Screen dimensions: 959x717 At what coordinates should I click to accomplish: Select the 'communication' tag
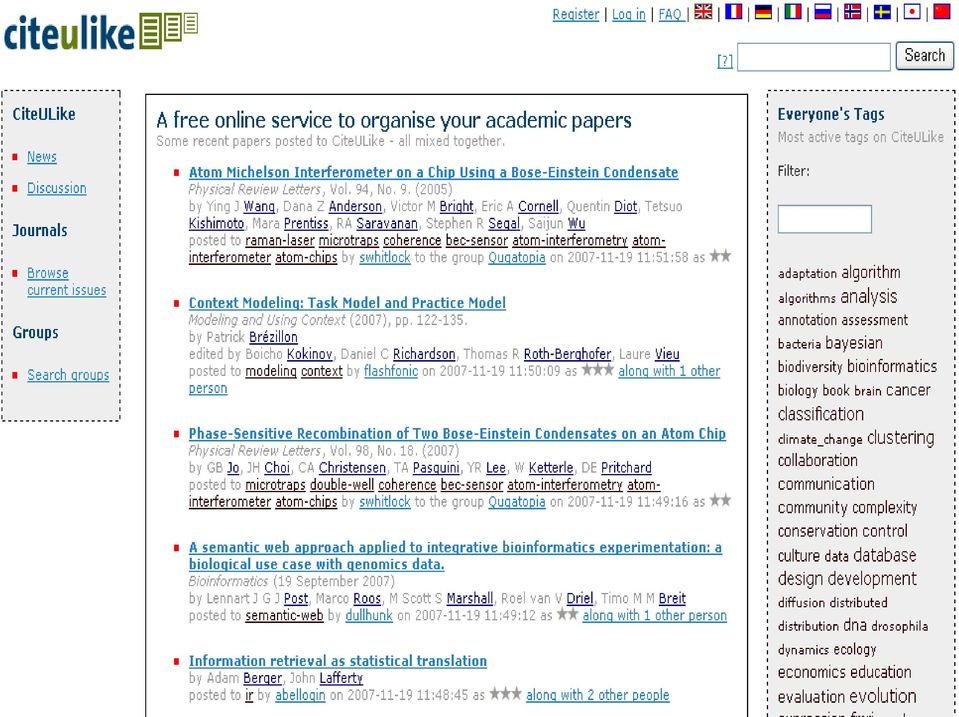pos(826,485)
